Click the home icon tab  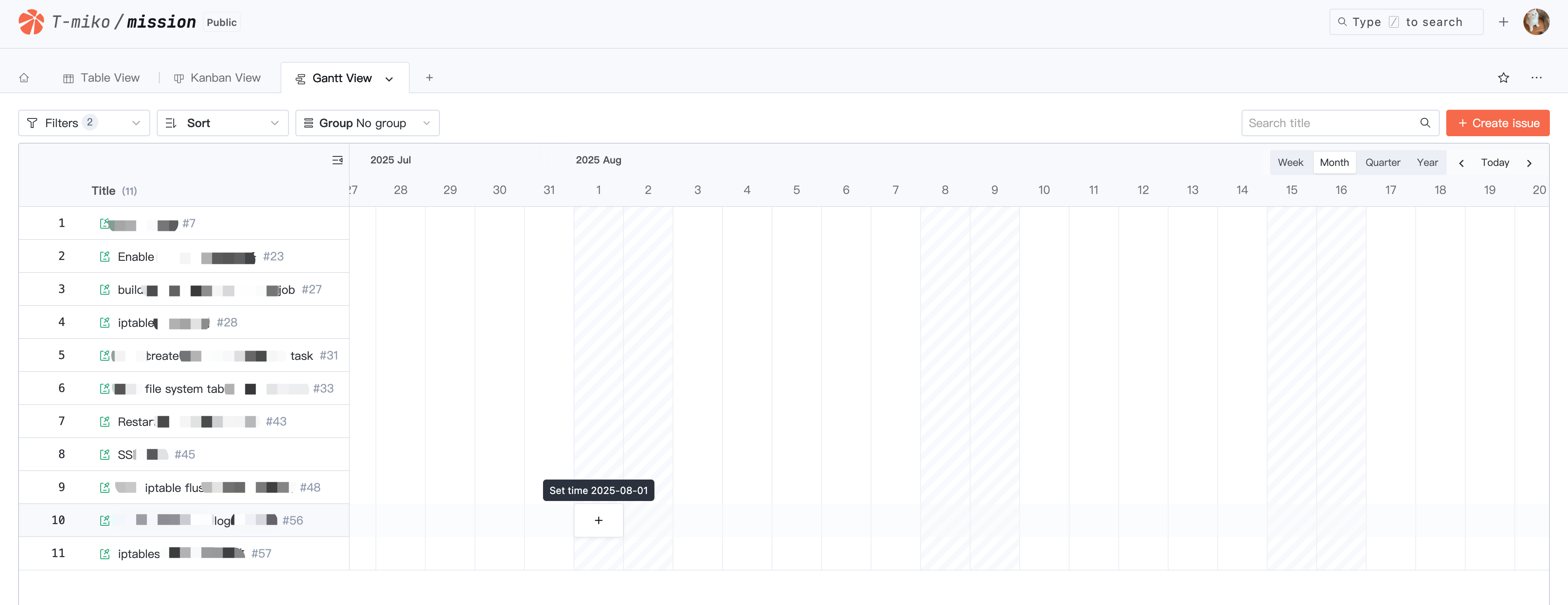[24, 78]
